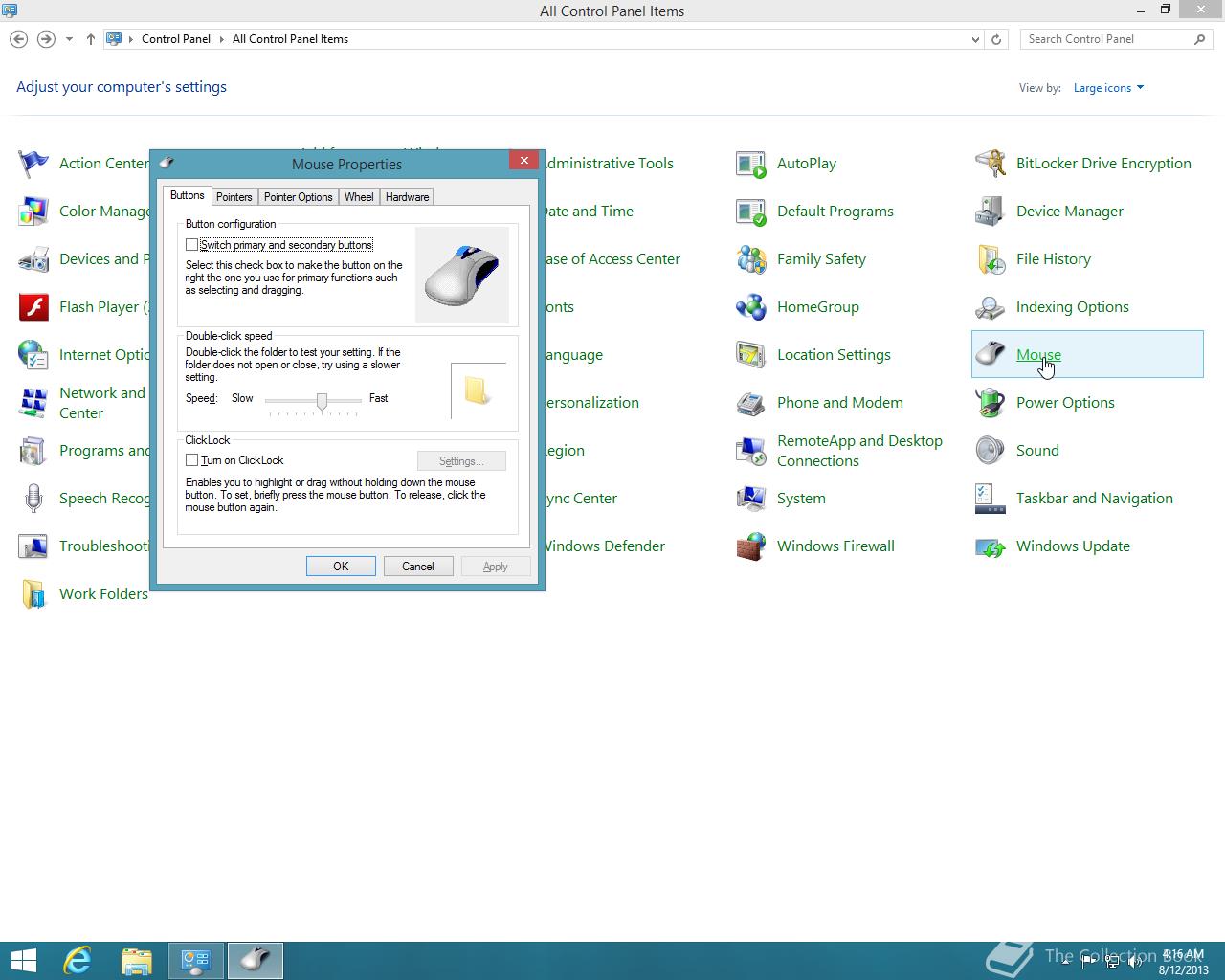Enable Switch primary and secondary buttons
This screenshot has height=980, width=1225.
[192, 245]
